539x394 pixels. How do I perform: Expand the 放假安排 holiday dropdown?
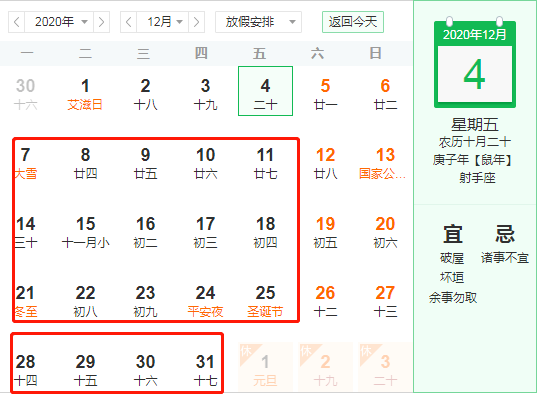point(258,22)
